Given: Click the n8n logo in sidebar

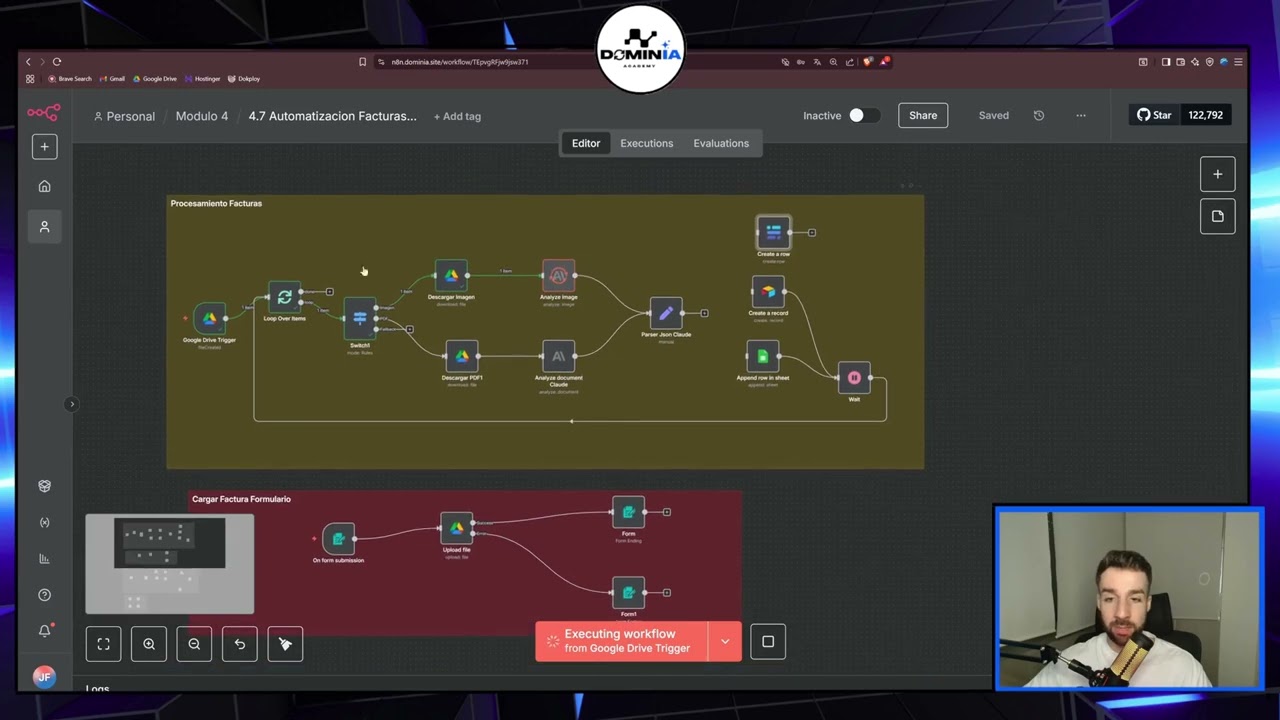Looking at the screenshot, I should tap(44, 112).
